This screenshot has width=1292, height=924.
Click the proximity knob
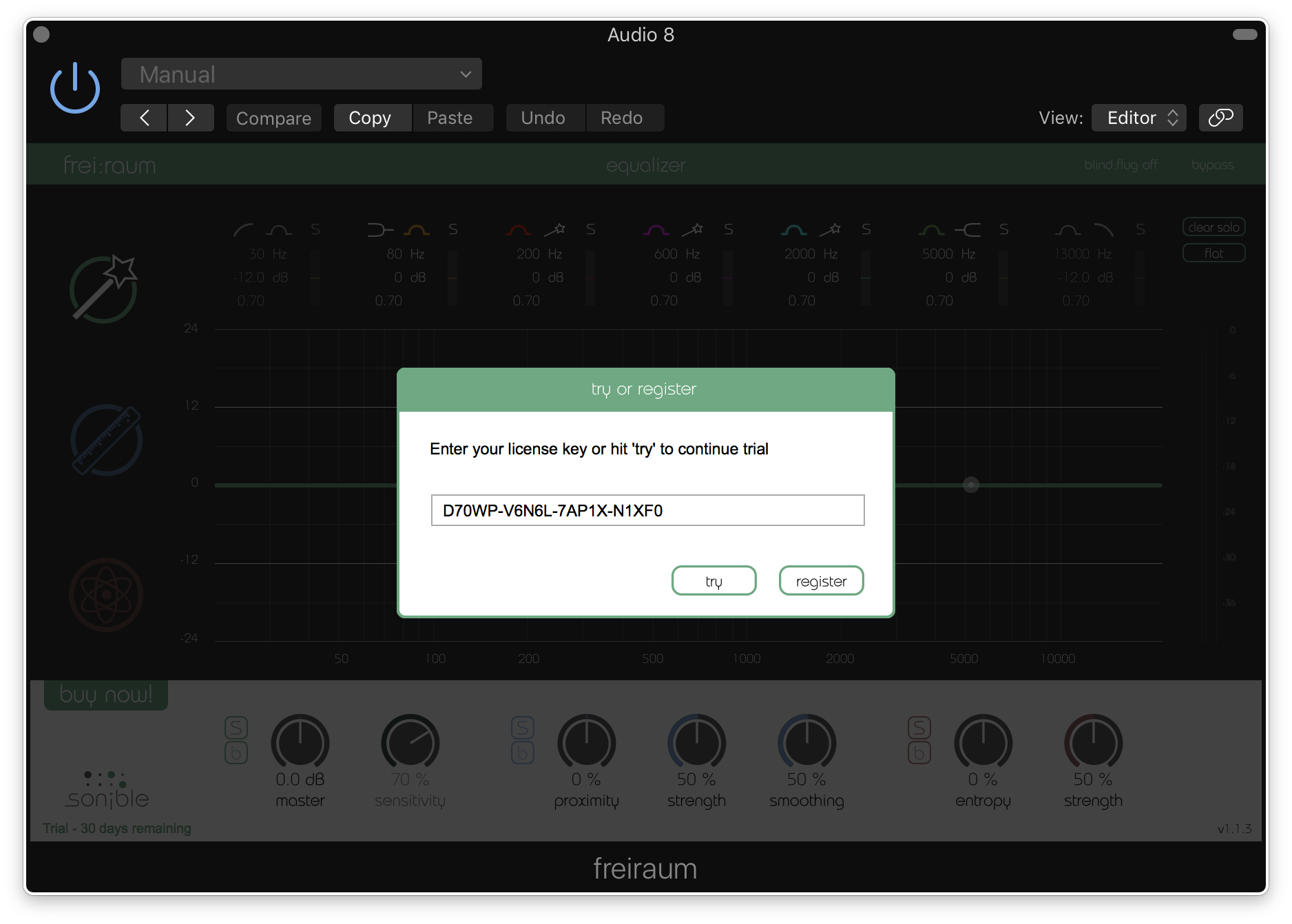587,743
